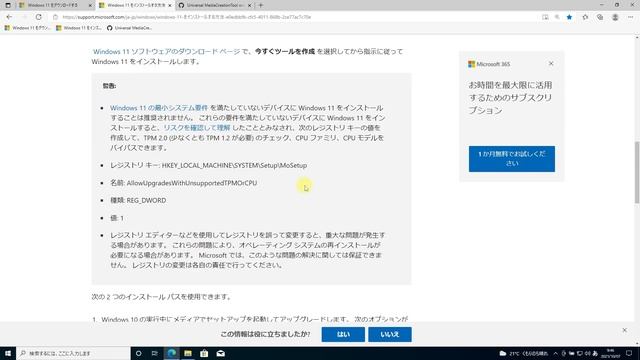Open the Windows Start menu
The width and height of the screenshot is (640, 360).
point(8,353)
